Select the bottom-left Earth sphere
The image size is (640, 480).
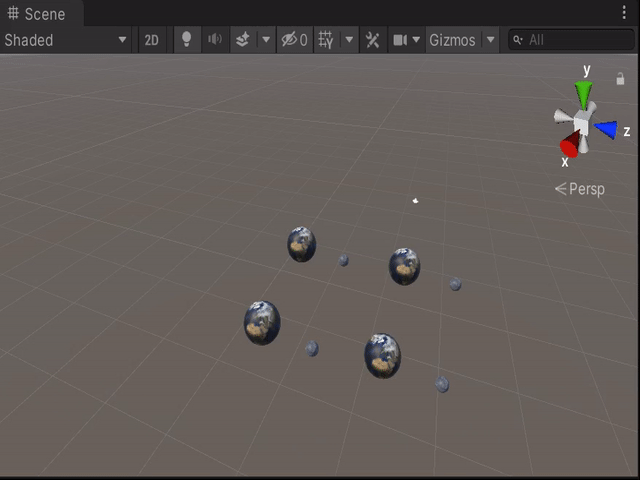[262, 323]
